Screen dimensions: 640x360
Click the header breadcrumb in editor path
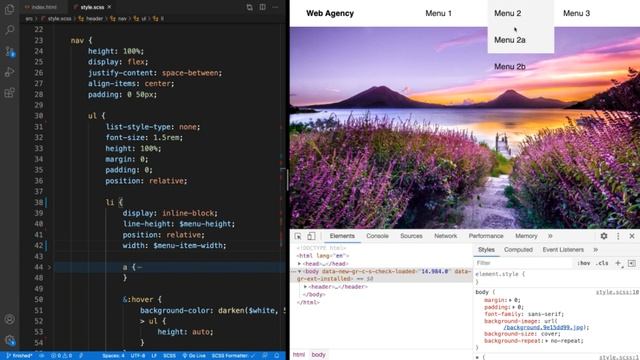click(94, 19)
